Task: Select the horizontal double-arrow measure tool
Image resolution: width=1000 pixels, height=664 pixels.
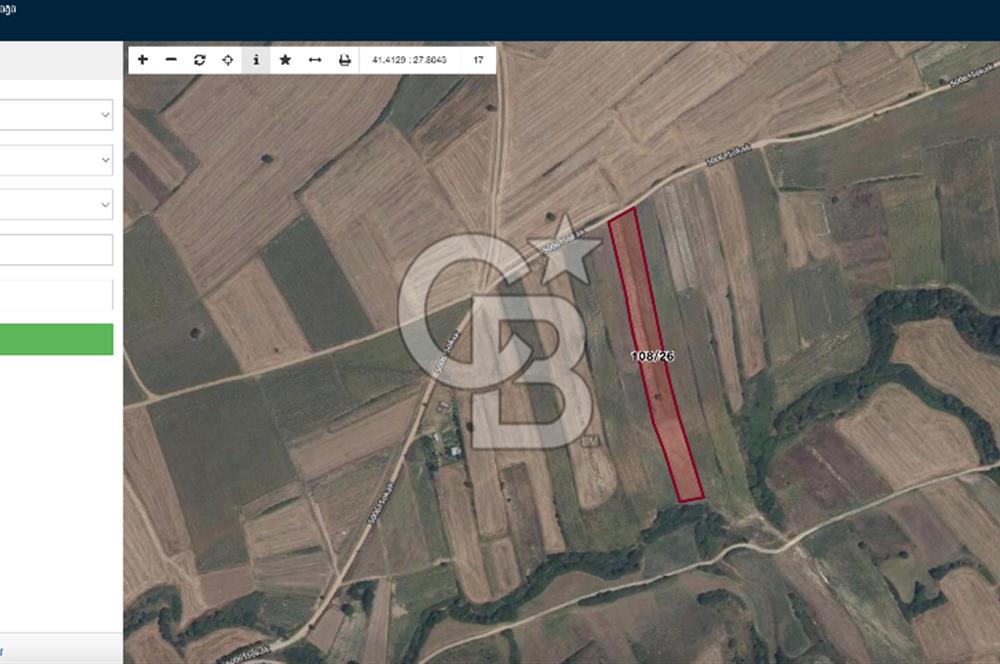Action: [x=314, y=60]
